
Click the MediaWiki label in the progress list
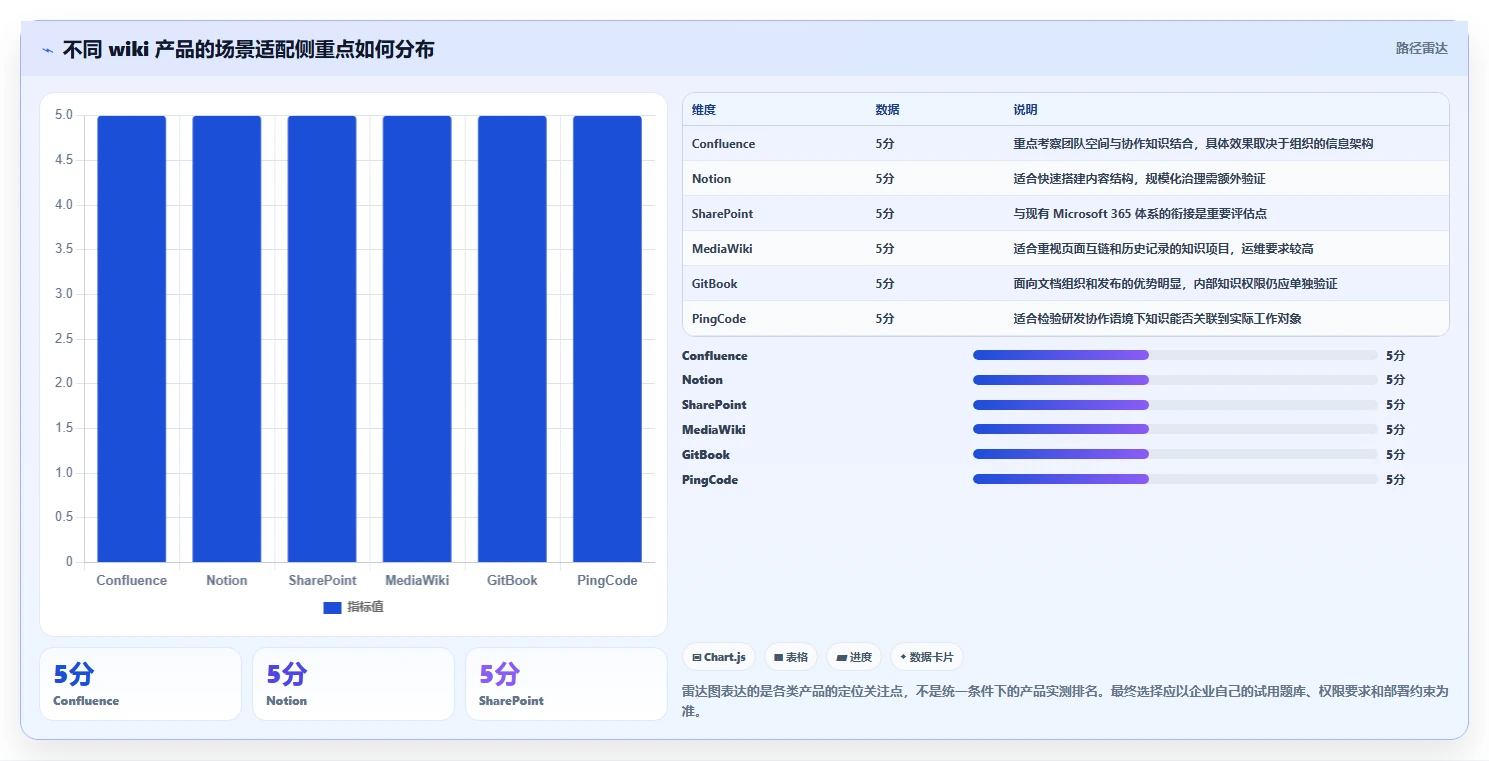point(713,430)
